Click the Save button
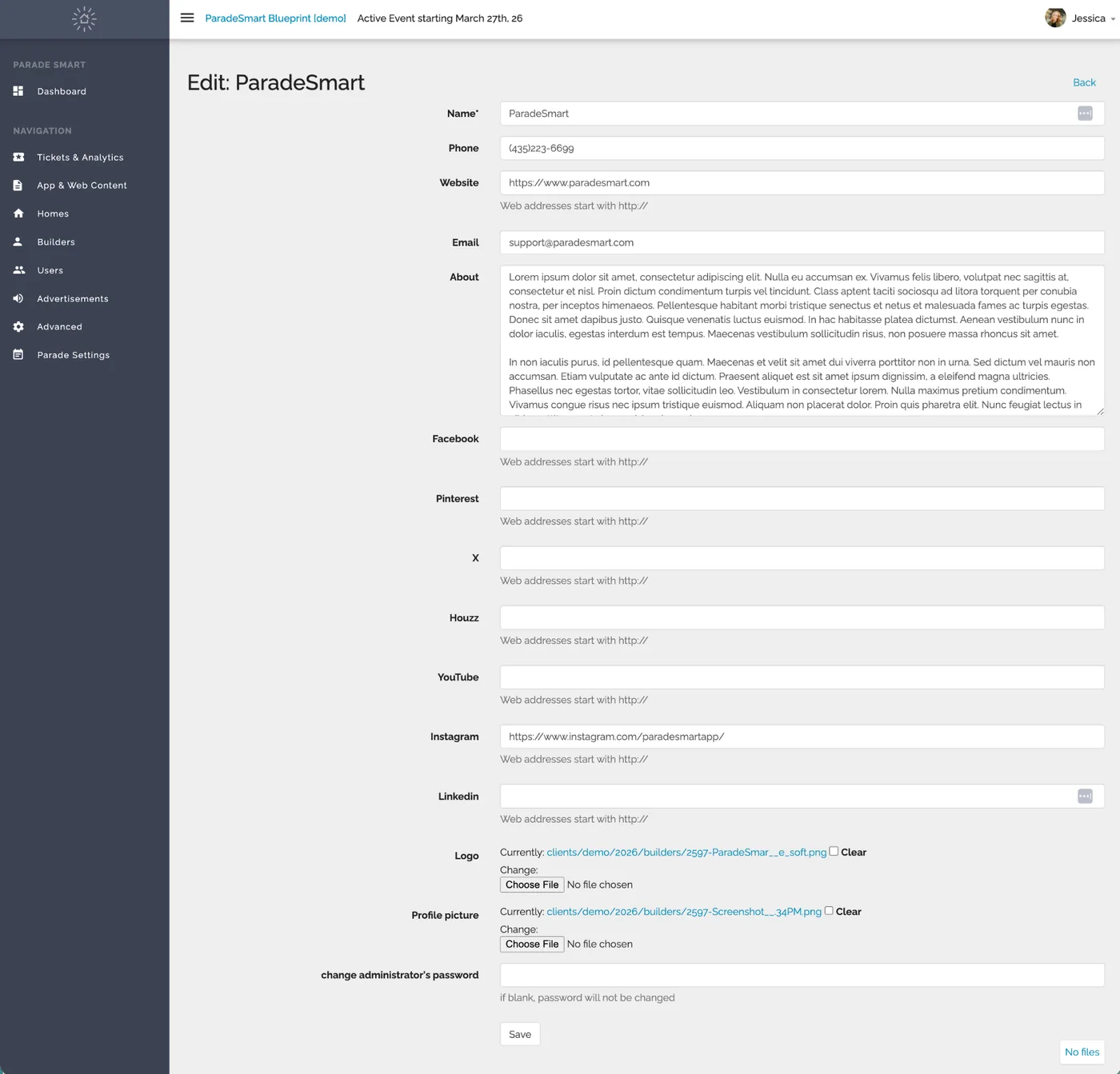Image resolution: width=1120 pixels, height=1074 pixels. [520, 1034]
